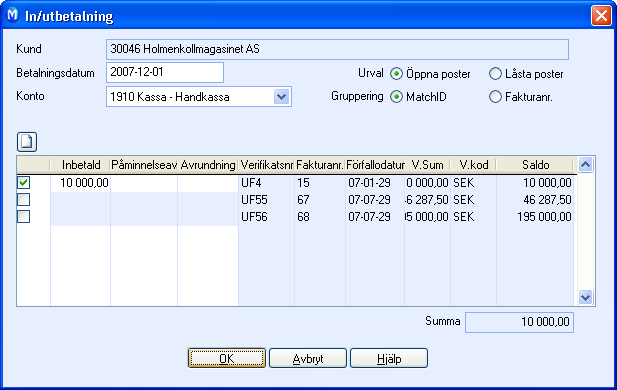Click the Betalningsdatum field 2007-12-01
This screenshot has height=390, width=617.
(x=165, y=72)
